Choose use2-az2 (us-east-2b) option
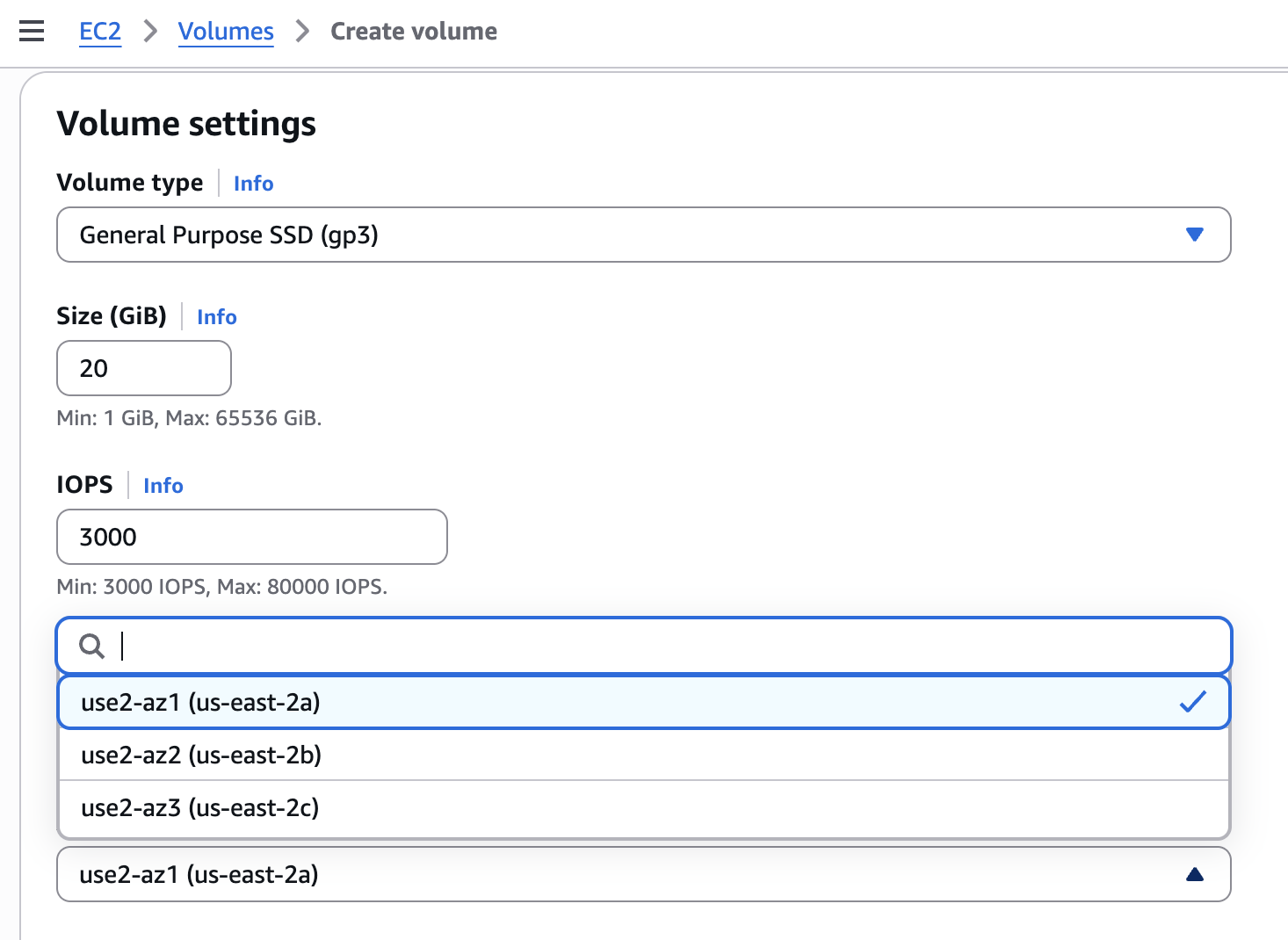Image resolution: width=1288 pixels, height=940 pixels. coord(644,755)
